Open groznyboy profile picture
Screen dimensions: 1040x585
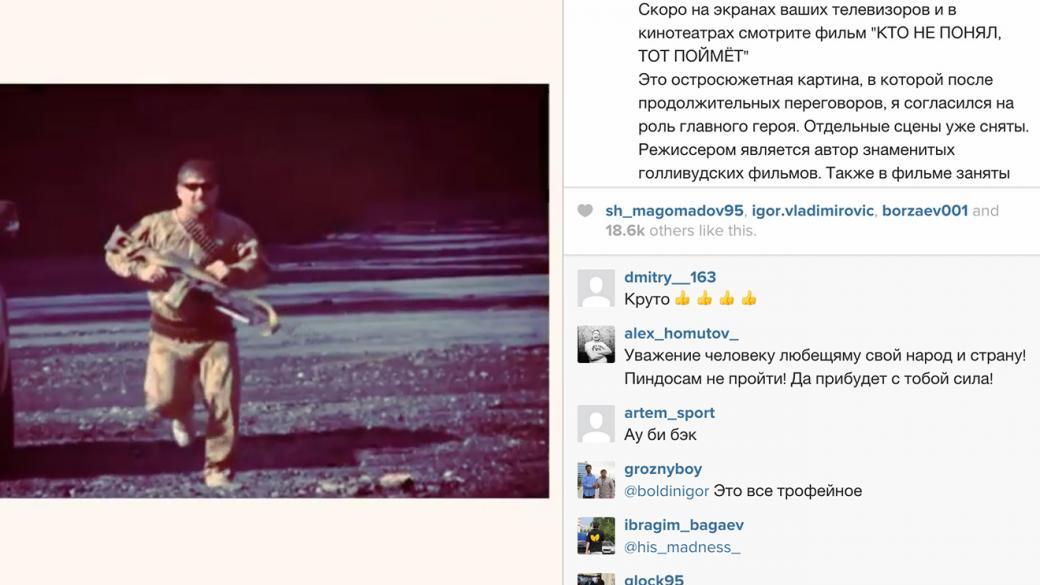pos(596,480)
